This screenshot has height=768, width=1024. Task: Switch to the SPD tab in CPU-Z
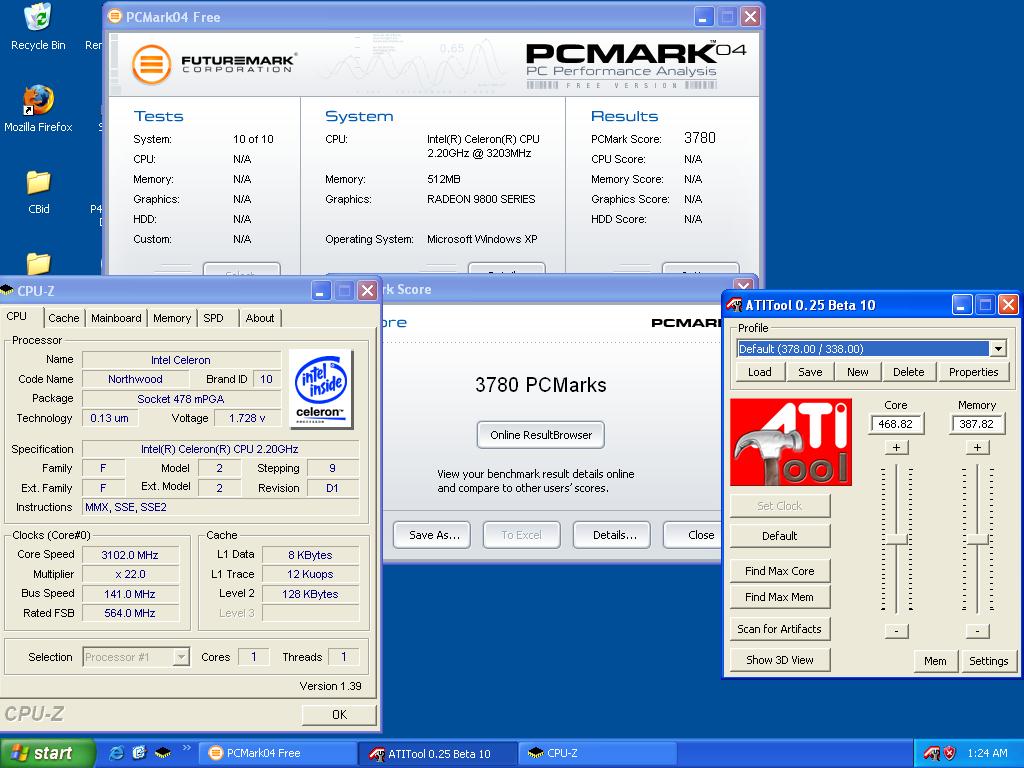(214, 318)
